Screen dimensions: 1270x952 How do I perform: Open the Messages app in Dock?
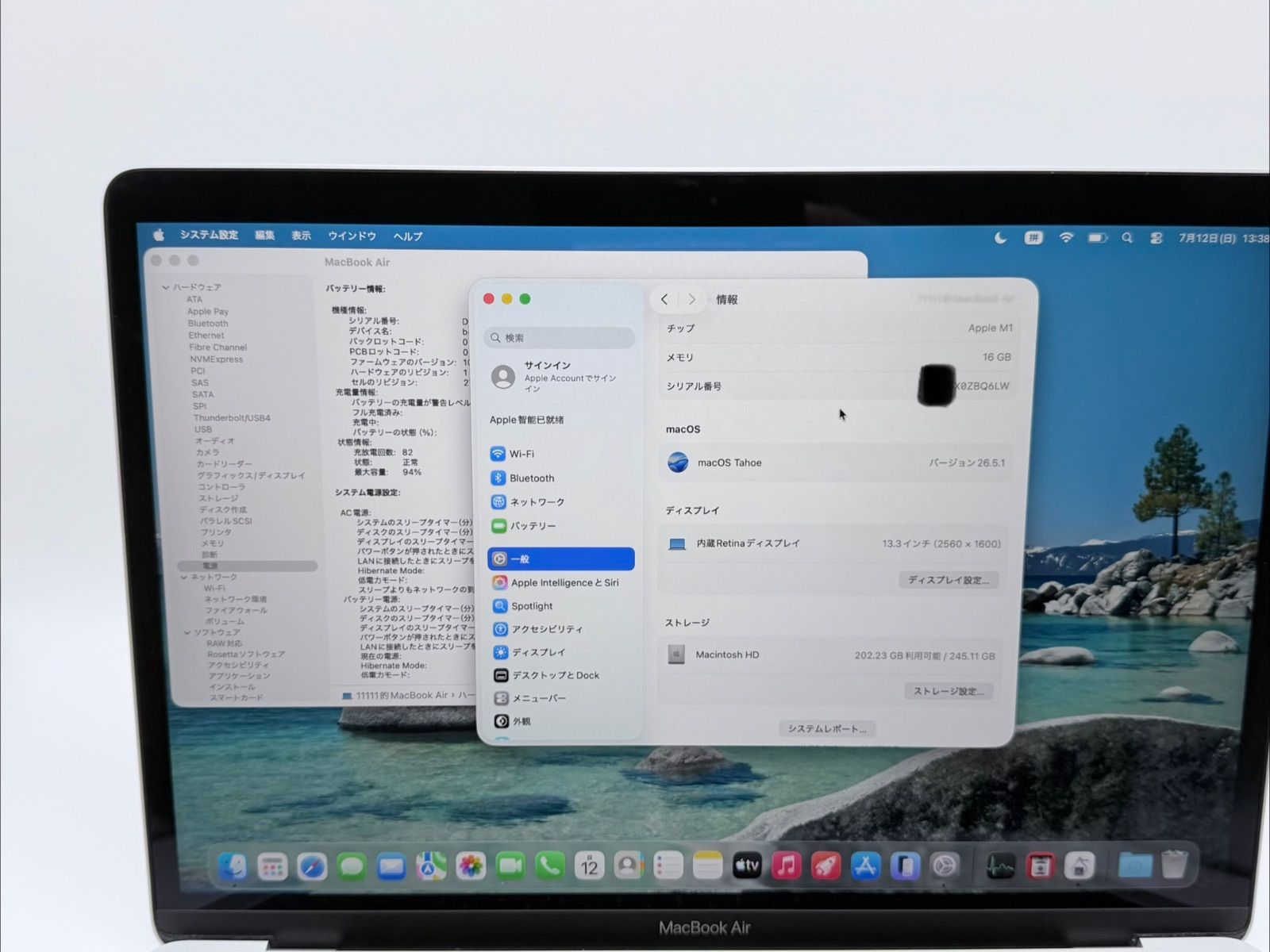click(x=352, y=866)
